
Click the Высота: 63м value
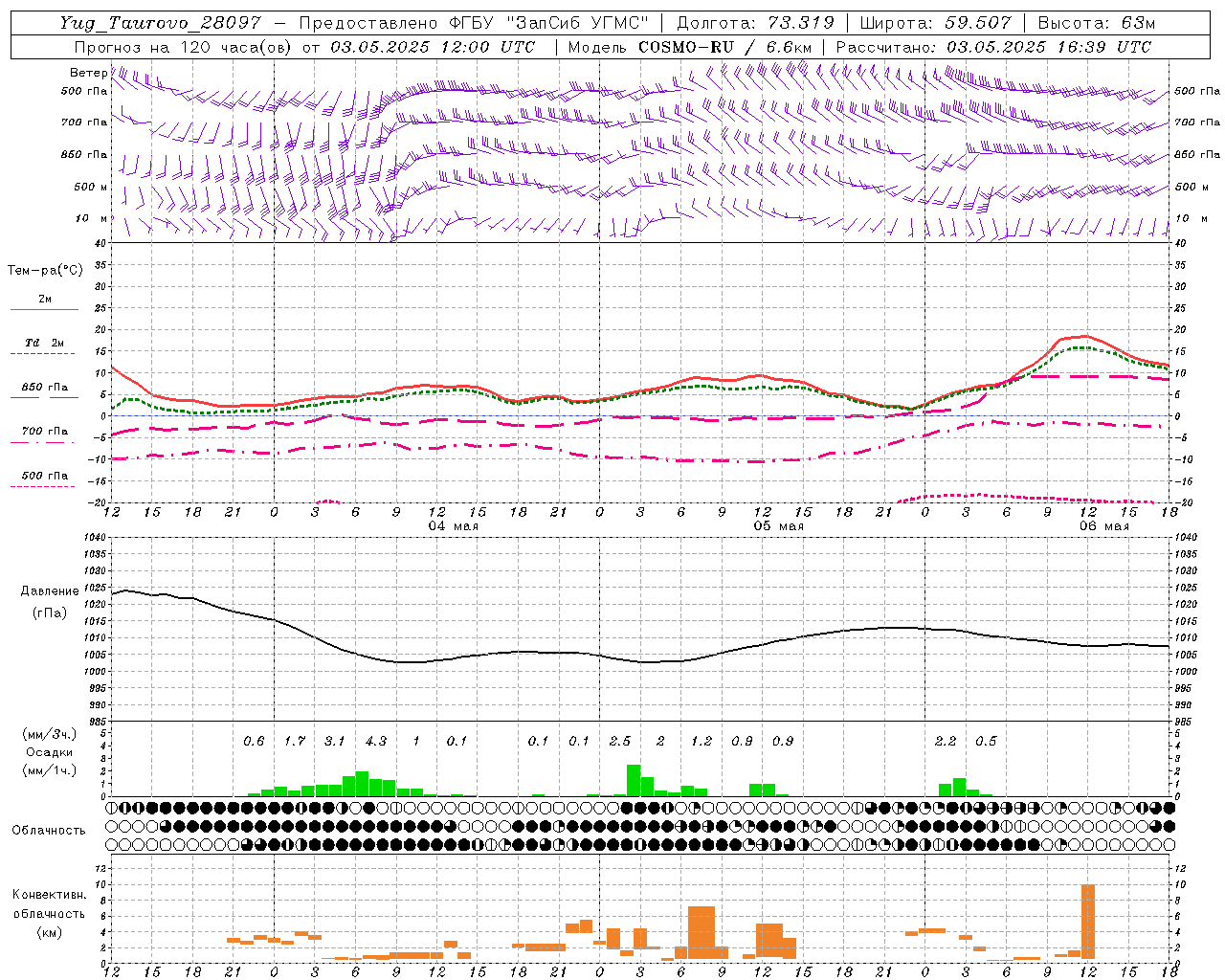coord(1097,23)
